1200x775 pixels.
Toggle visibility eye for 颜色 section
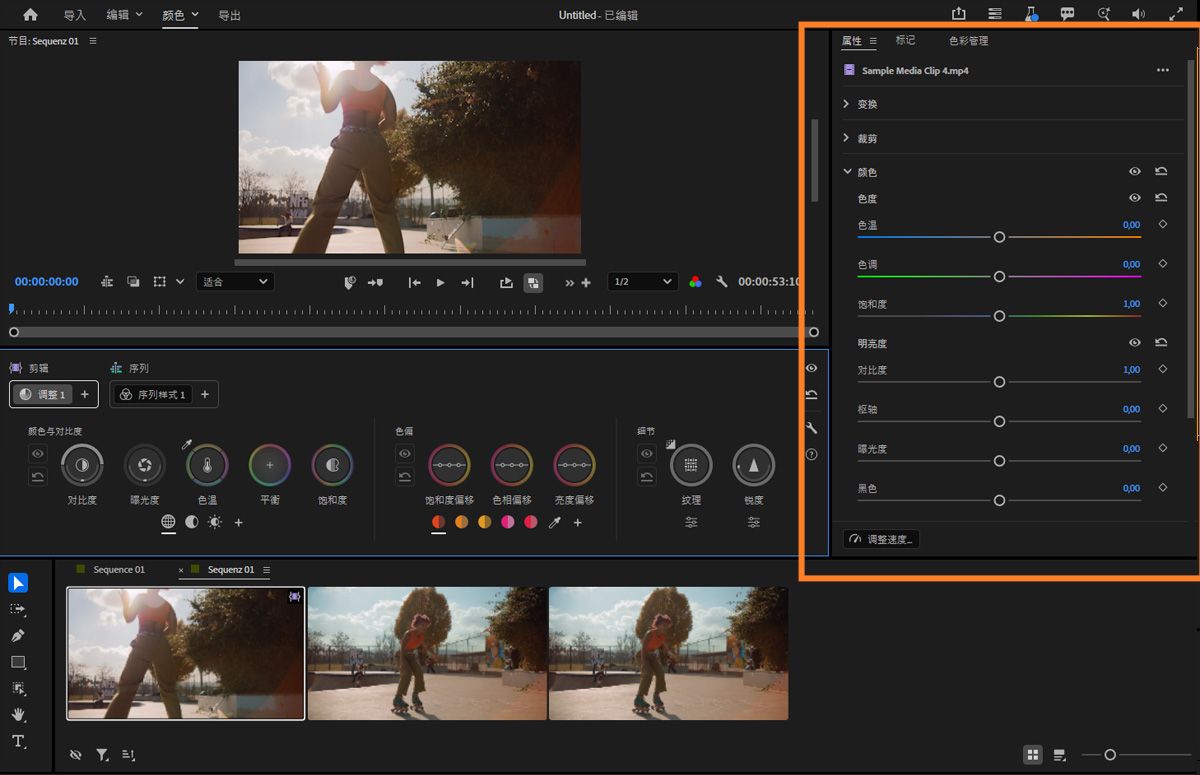click(x=1135, y=172)
